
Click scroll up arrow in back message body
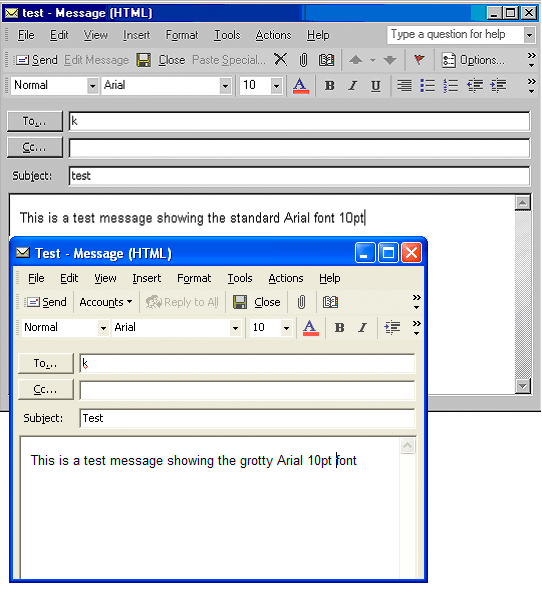pyautogui.click(x=523, y=203)
